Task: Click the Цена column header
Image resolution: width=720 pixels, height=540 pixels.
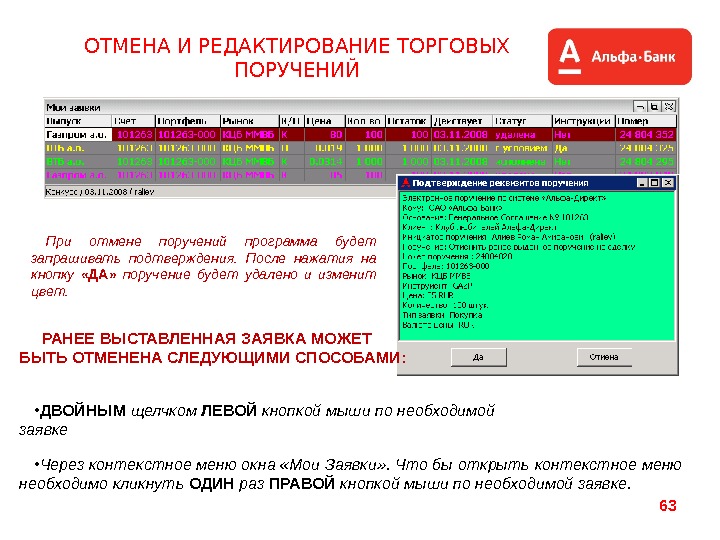Action: click(325, 121)
